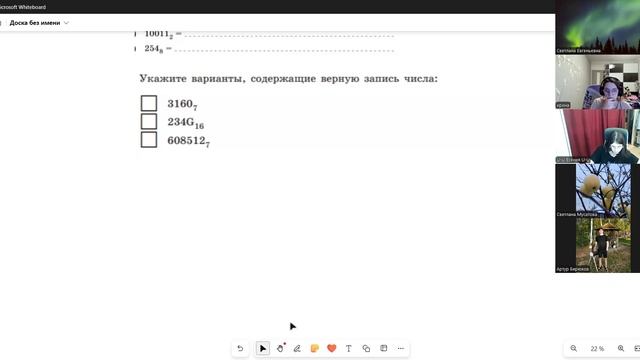Click the text 608512₇

pyautogui.click(x=189, y=141)
